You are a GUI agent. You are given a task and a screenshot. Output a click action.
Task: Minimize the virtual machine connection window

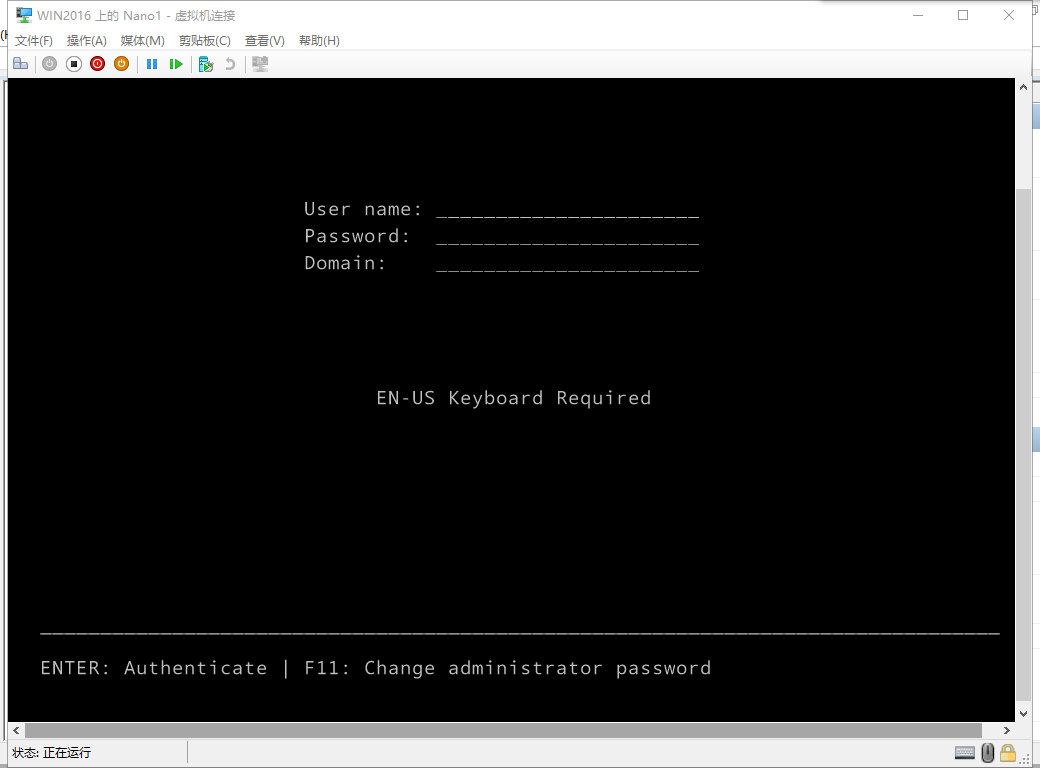[918, 15]
